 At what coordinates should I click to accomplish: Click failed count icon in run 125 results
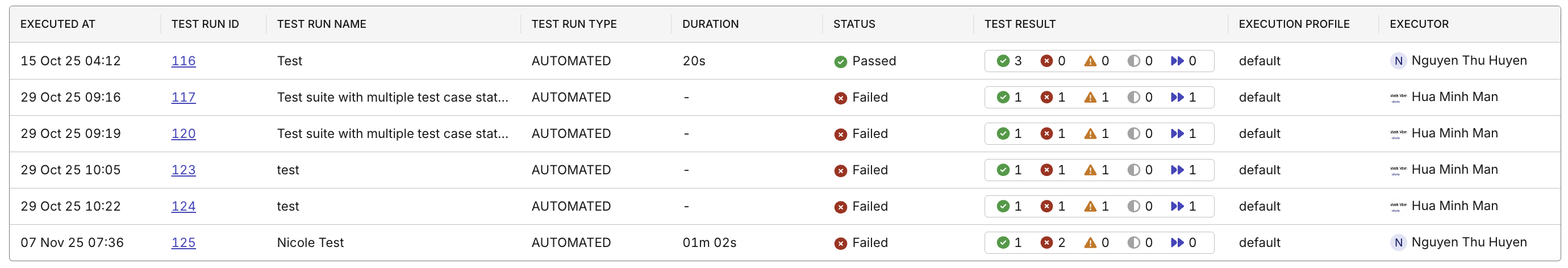pyautogui.click(x=1046, y=242)
